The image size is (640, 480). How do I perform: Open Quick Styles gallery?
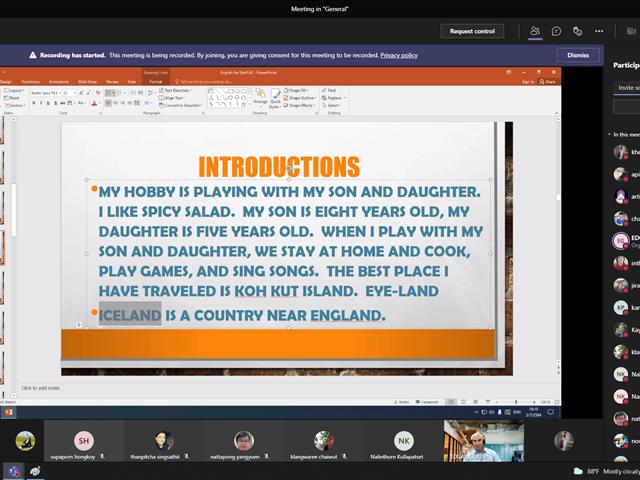coord(276,98)
